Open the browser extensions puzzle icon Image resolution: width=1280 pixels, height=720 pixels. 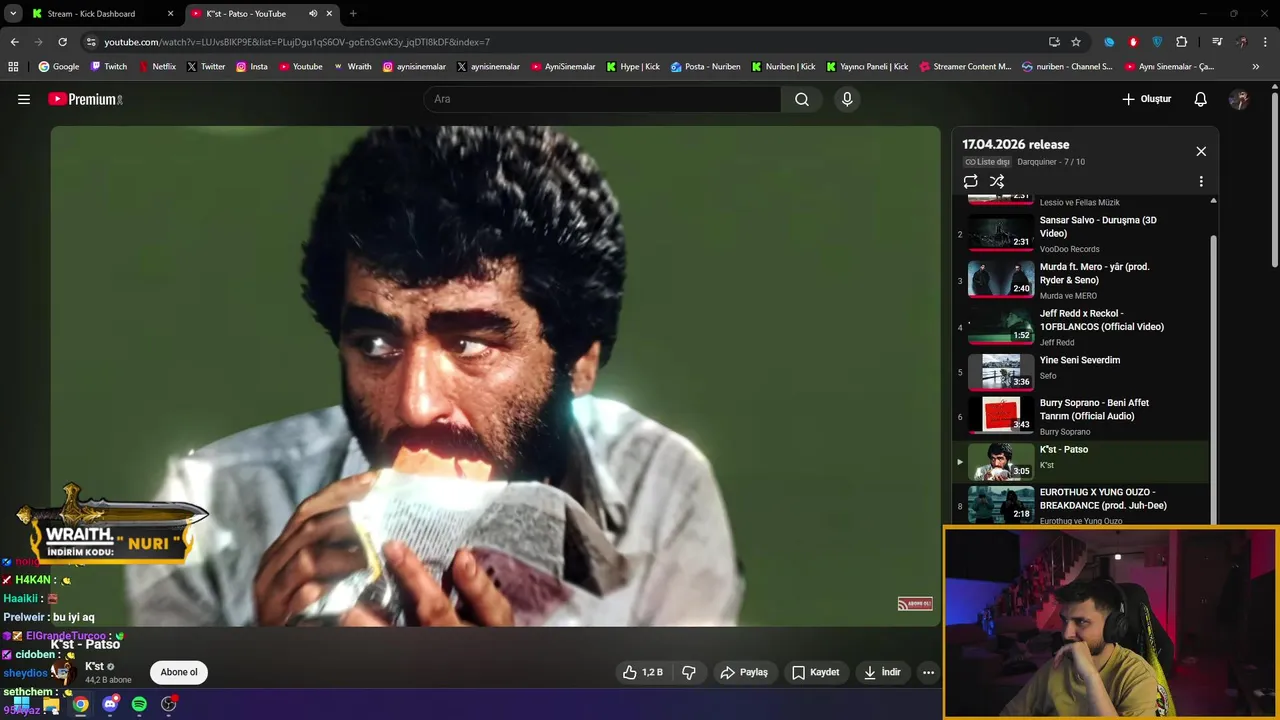[1182, 42]
